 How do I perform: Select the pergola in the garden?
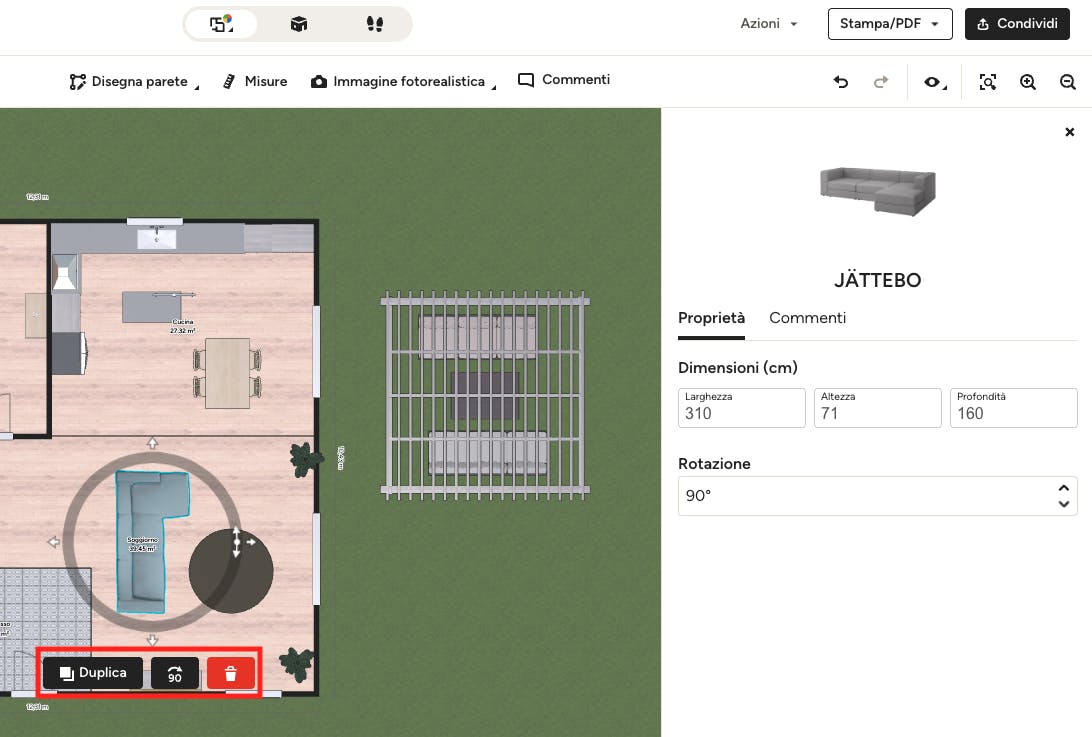[x=485, y=396]
